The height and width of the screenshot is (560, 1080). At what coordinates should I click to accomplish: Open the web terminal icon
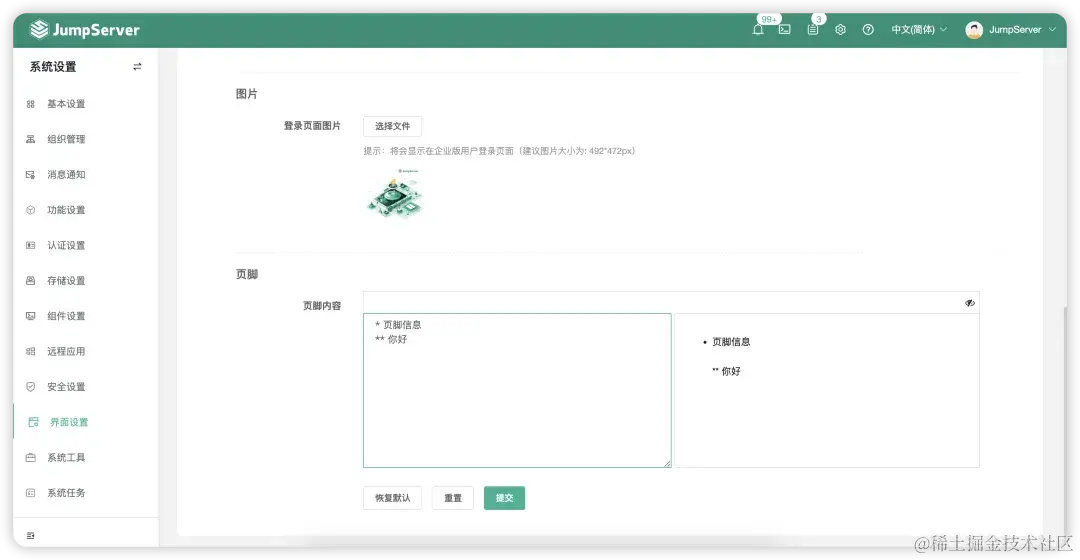tap(785, 30)
